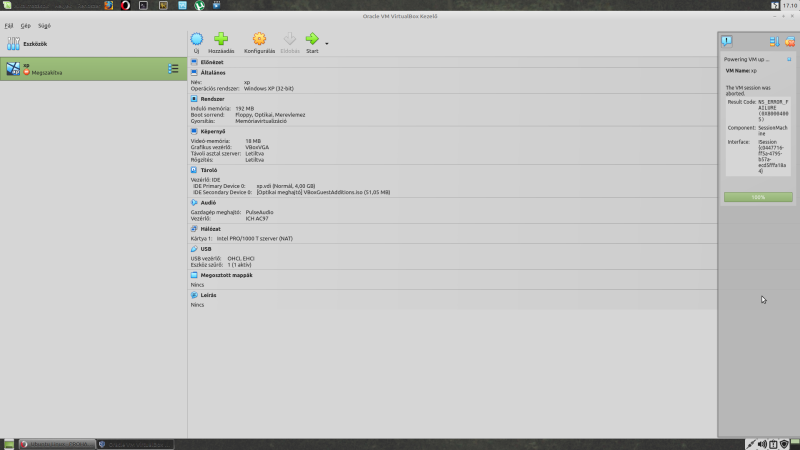
Task: Click the Hálózat network icon
Action: (x=194, y=230)
